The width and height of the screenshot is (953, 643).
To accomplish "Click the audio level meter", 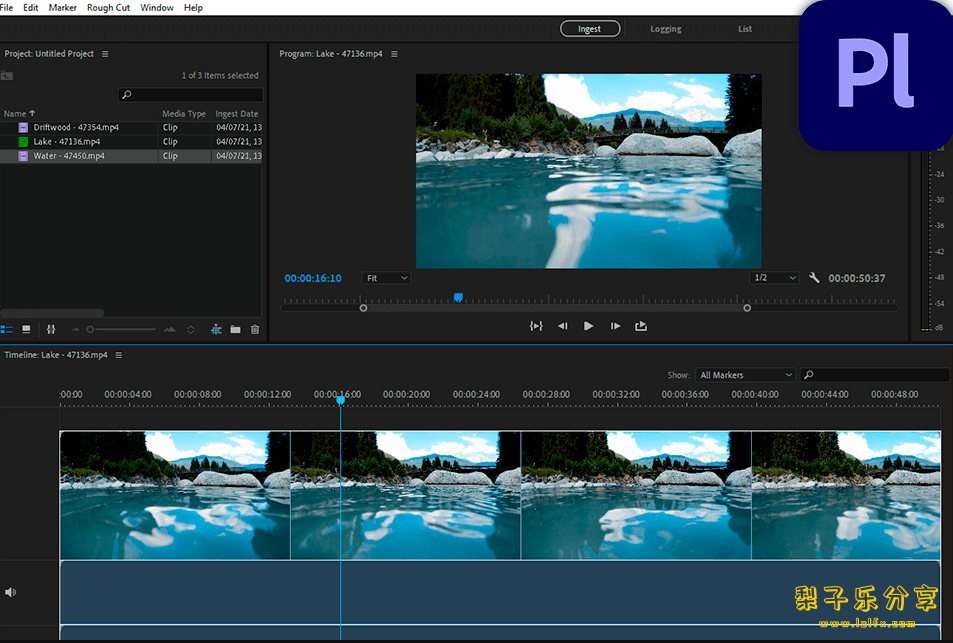I will [x=926, y=240].
